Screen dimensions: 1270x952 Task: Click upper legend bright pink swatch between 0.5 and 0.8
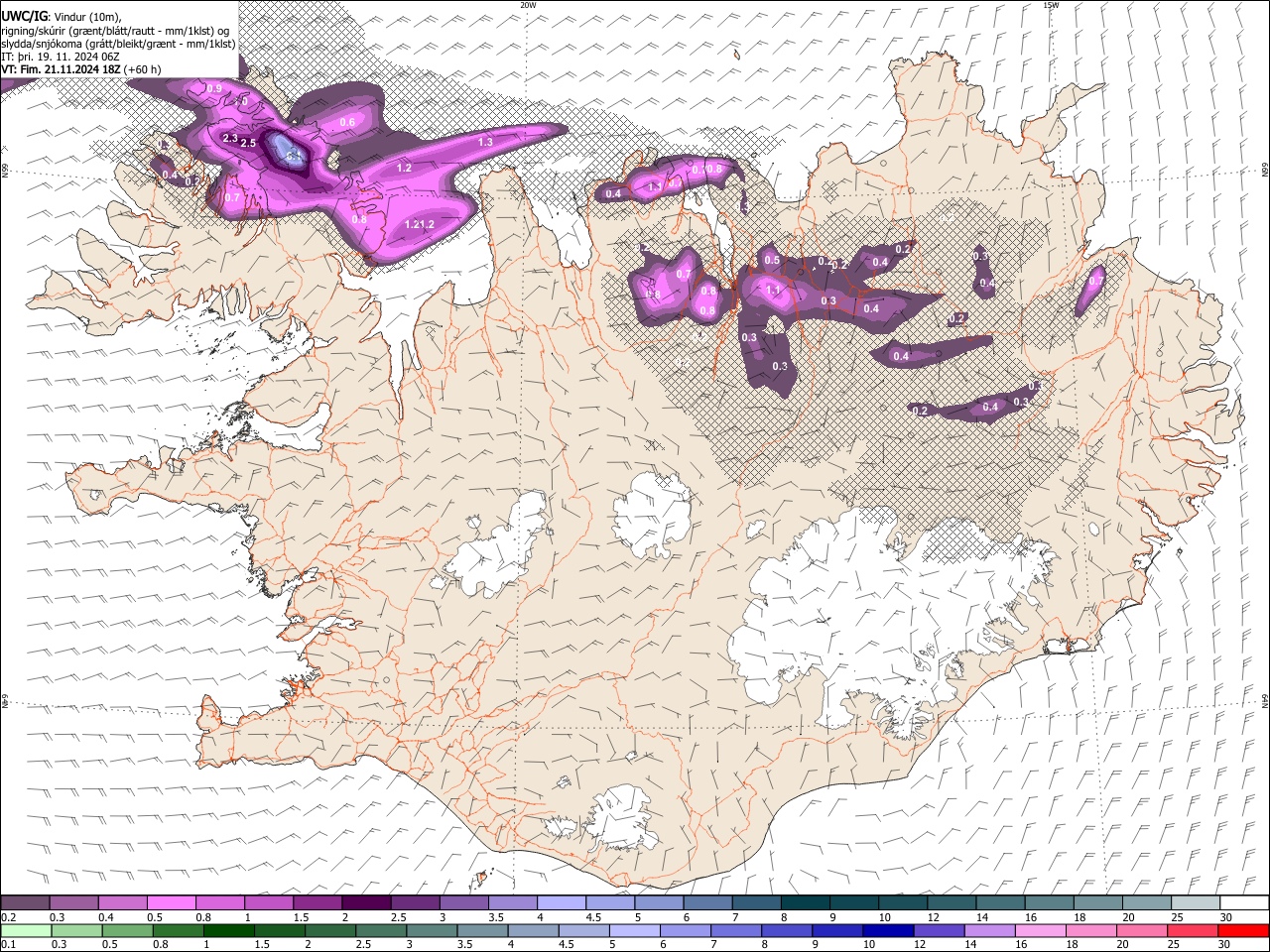click(x=171, y=903)
